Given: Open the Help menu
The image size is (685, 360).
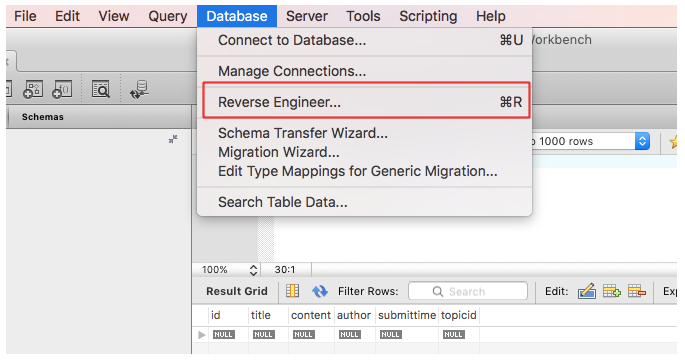Looking at the screenshot, I should pos(491,16).
